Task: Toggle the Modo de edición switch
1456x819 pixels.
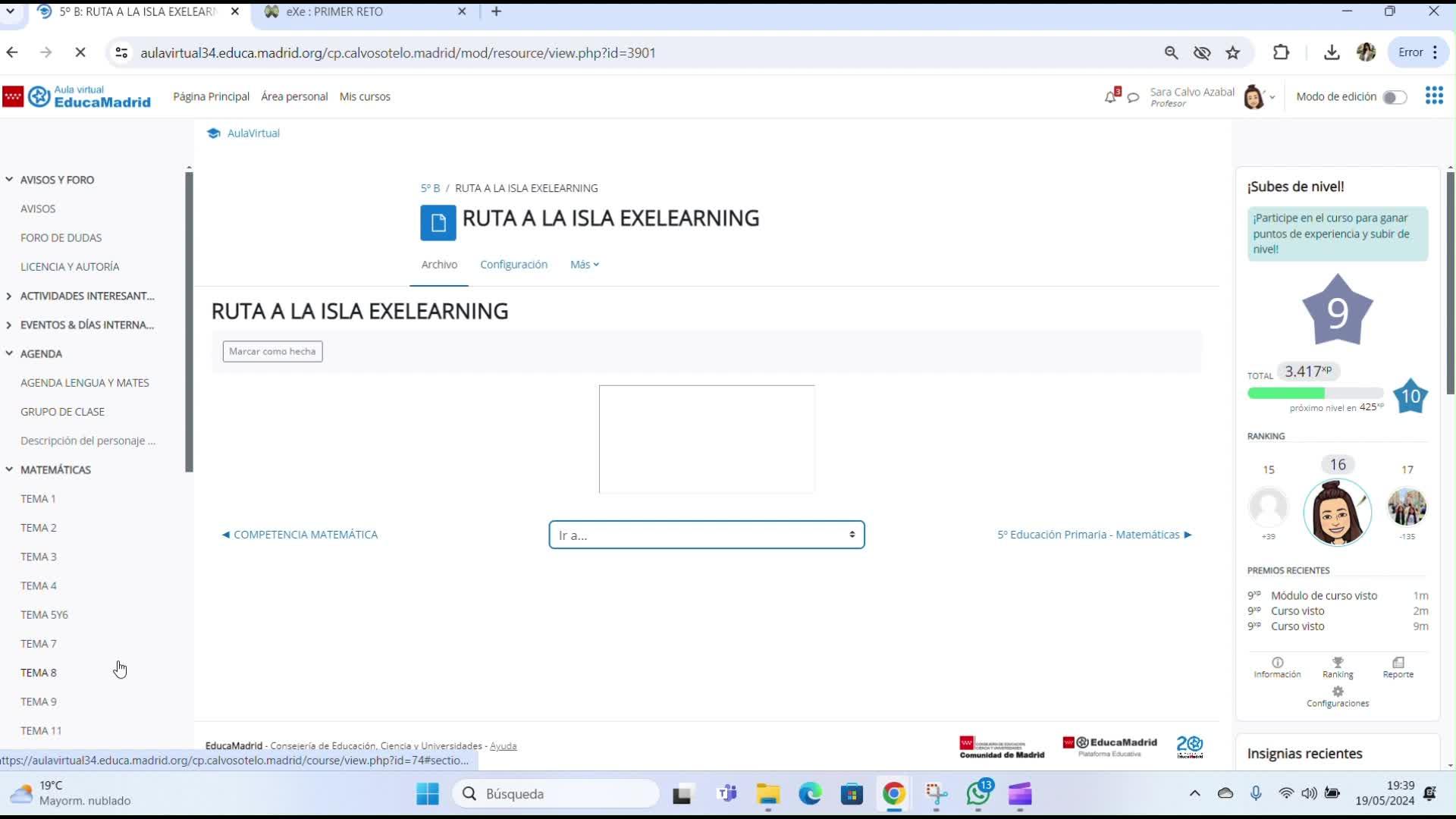Action: coord(1394,97)
